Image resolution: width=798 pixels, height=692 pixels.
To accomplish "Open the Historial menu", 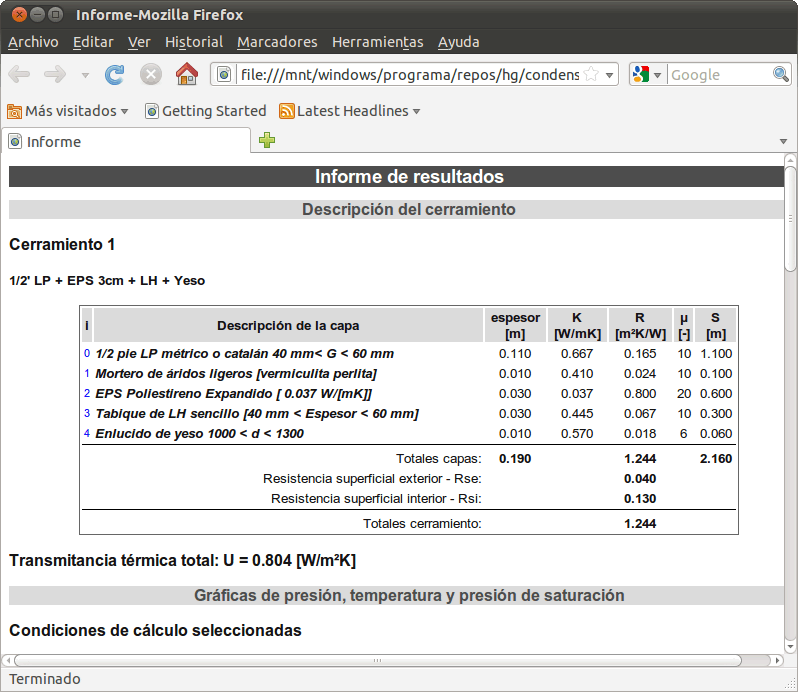I will tap(194, 42).
